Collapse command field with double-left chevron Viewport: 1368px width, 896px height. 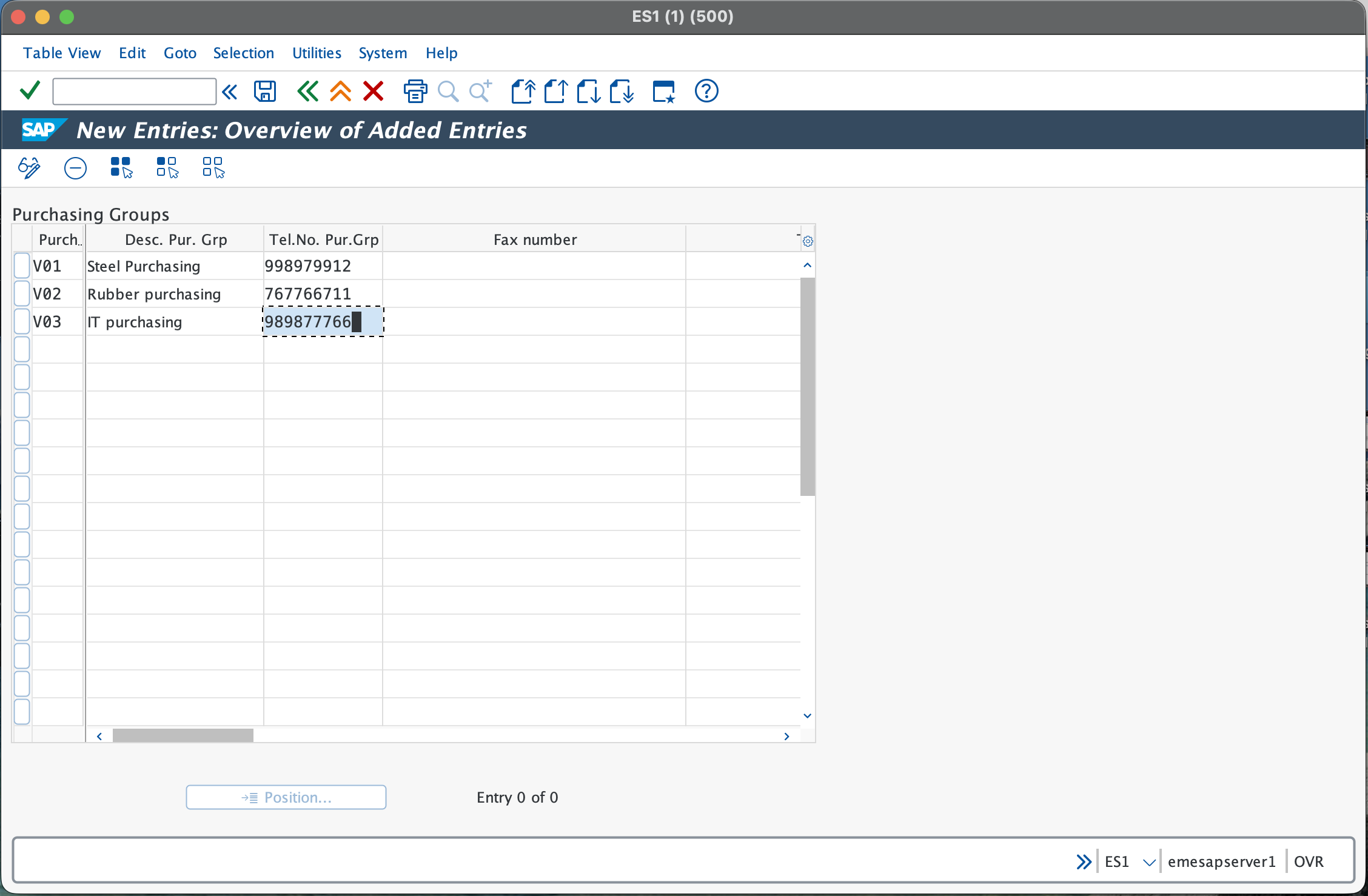pos(230,92)
